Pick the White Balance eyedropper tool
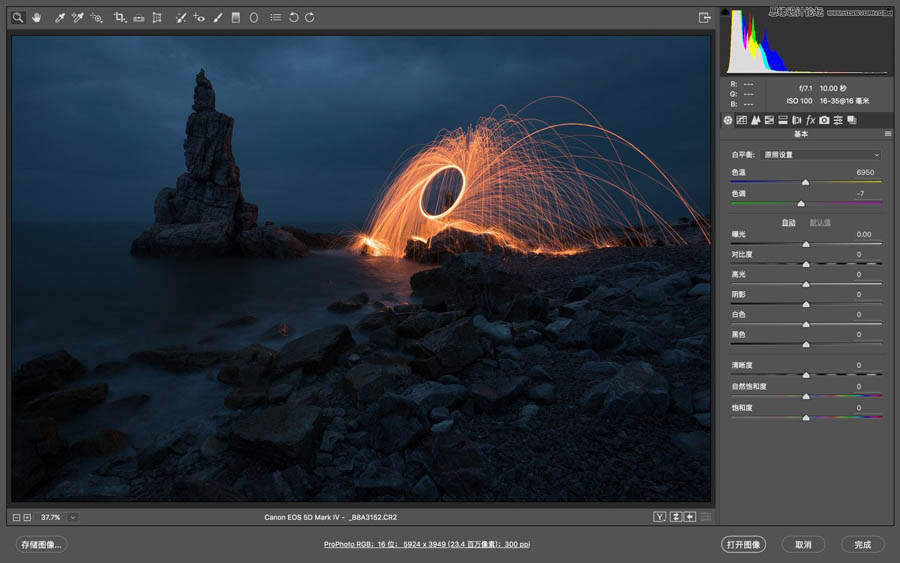Viewport: 900px width, 563px height. pos(59,17)
